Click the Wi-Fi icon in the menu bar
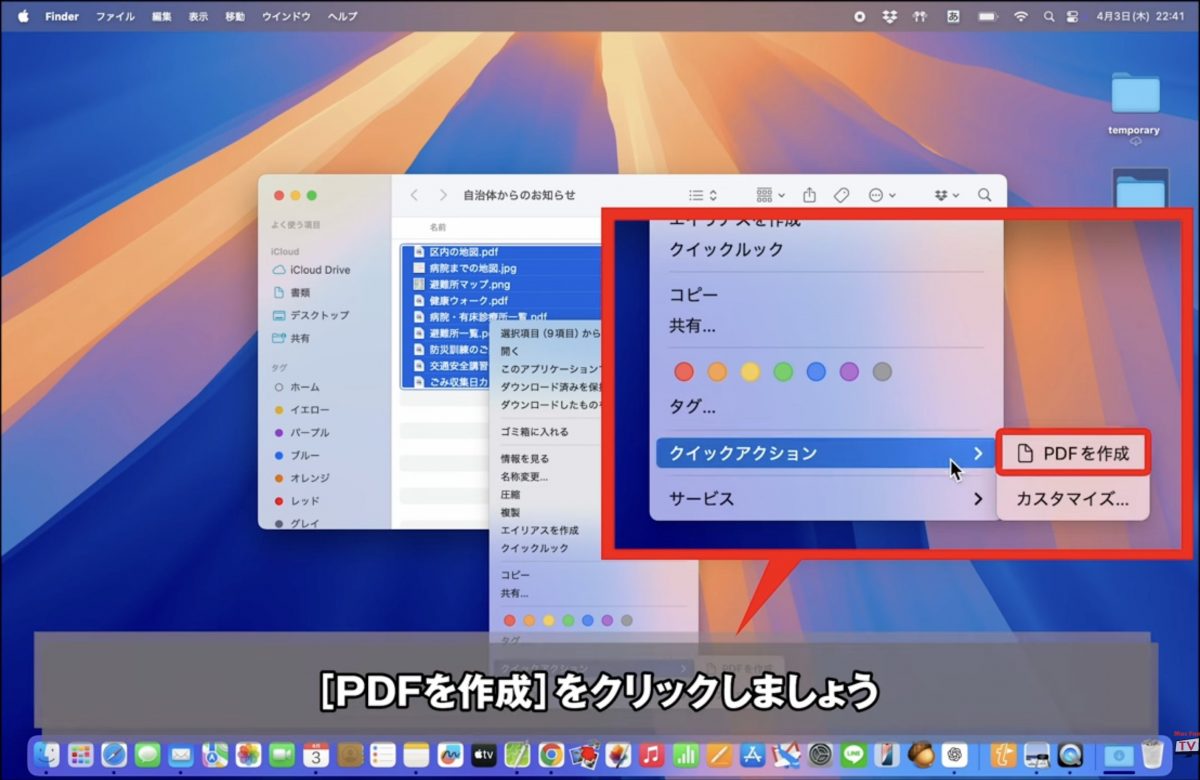 pyautogui.click(x=1020, y=17)
